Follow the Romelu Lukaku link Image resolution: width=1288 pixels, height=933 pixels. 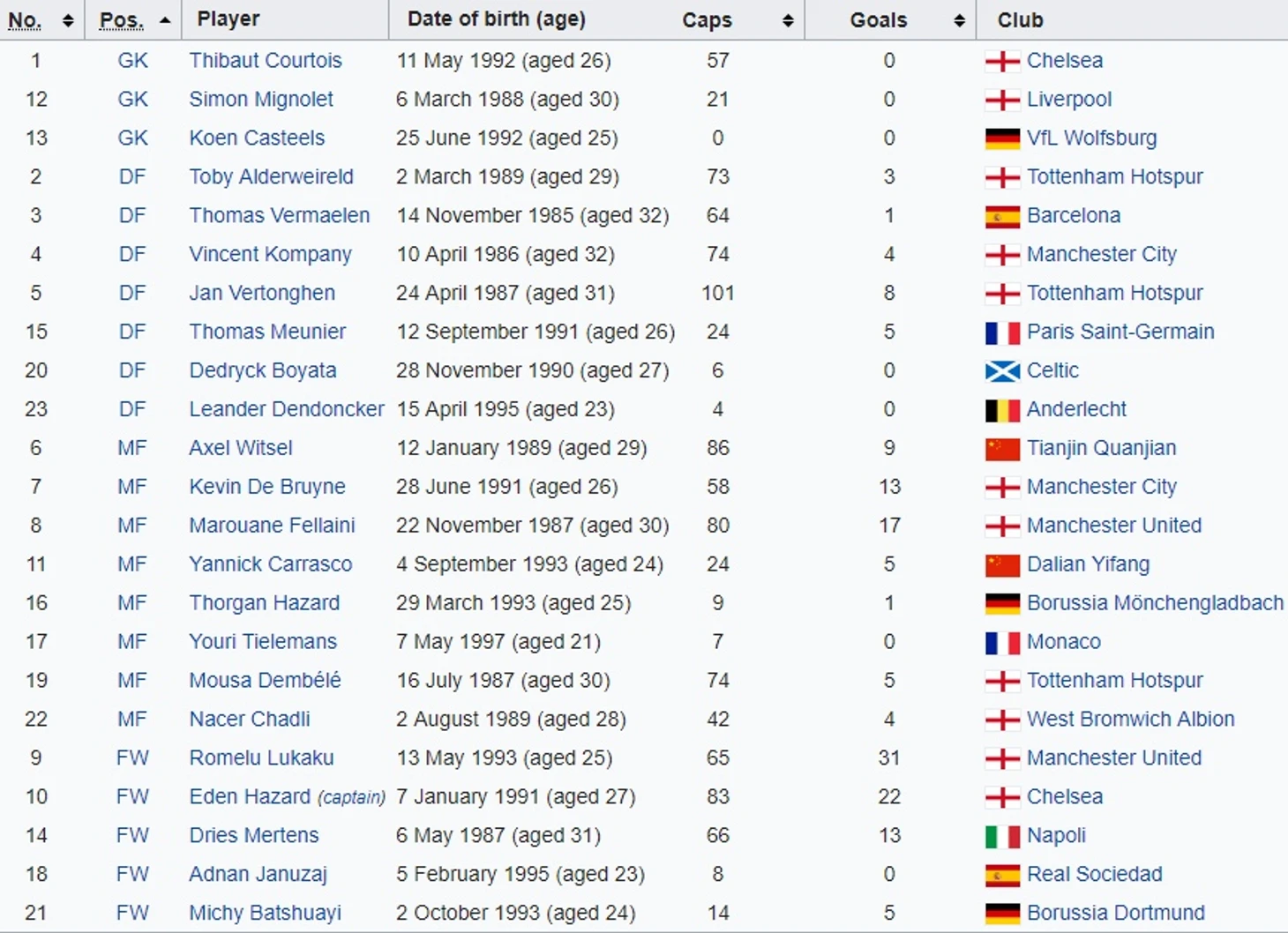pyautogui.click(x=261, y=758)
